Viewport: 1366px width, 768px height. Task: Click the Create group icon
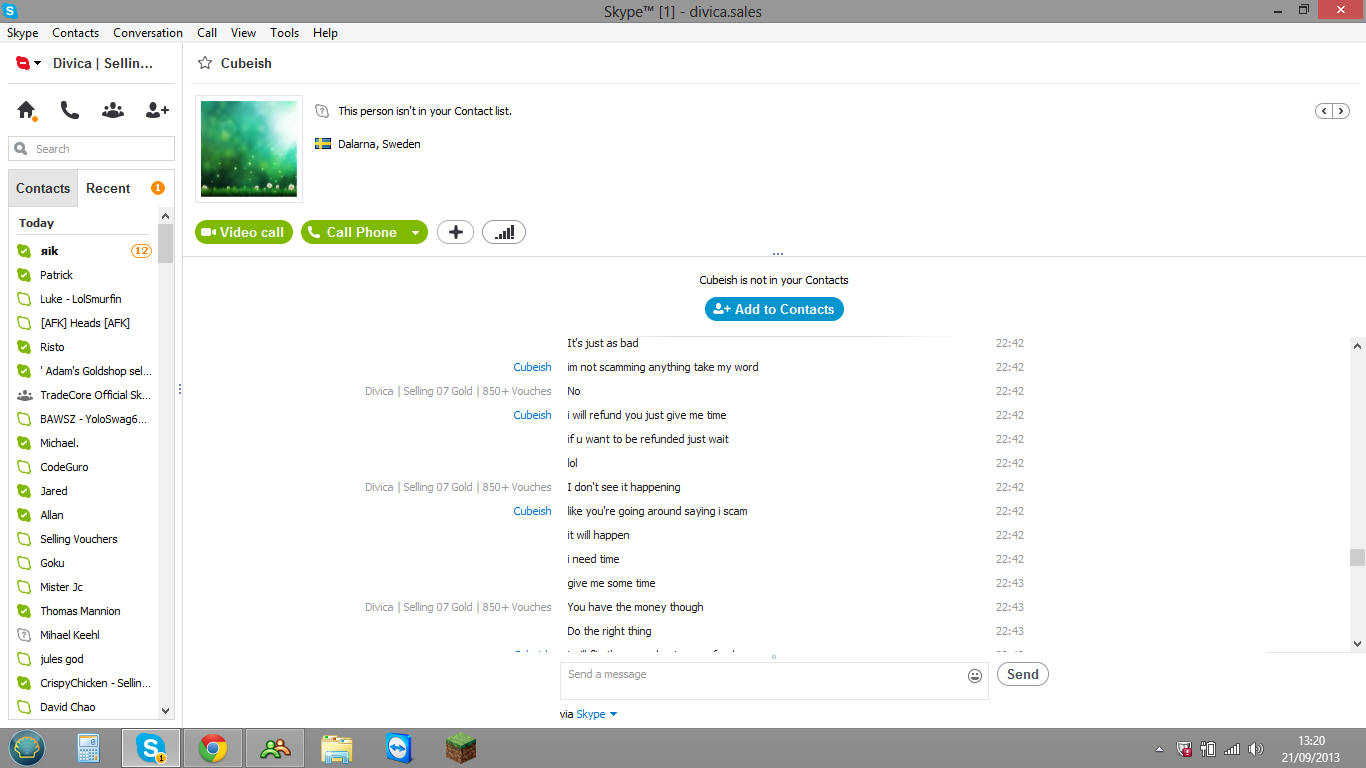click(113, 110)
